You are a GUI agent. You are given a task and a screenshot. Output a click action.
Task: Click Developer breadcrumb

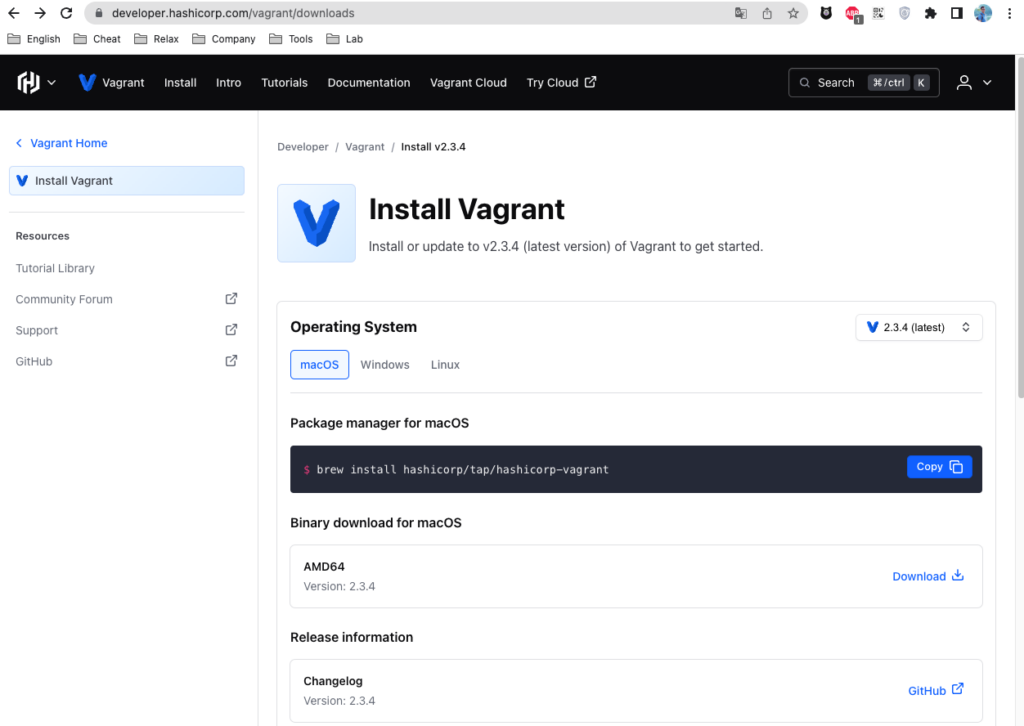pyautogui.click(x=303, y=147)
